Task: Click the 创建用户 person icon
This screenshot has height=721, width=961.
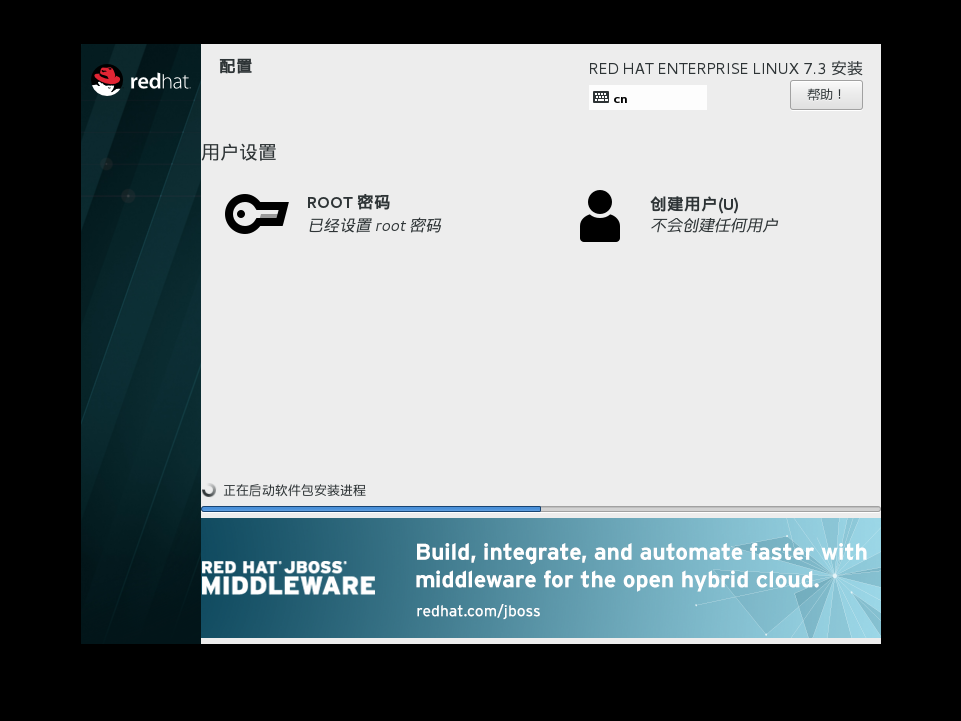Action: [x=599, y=216]
